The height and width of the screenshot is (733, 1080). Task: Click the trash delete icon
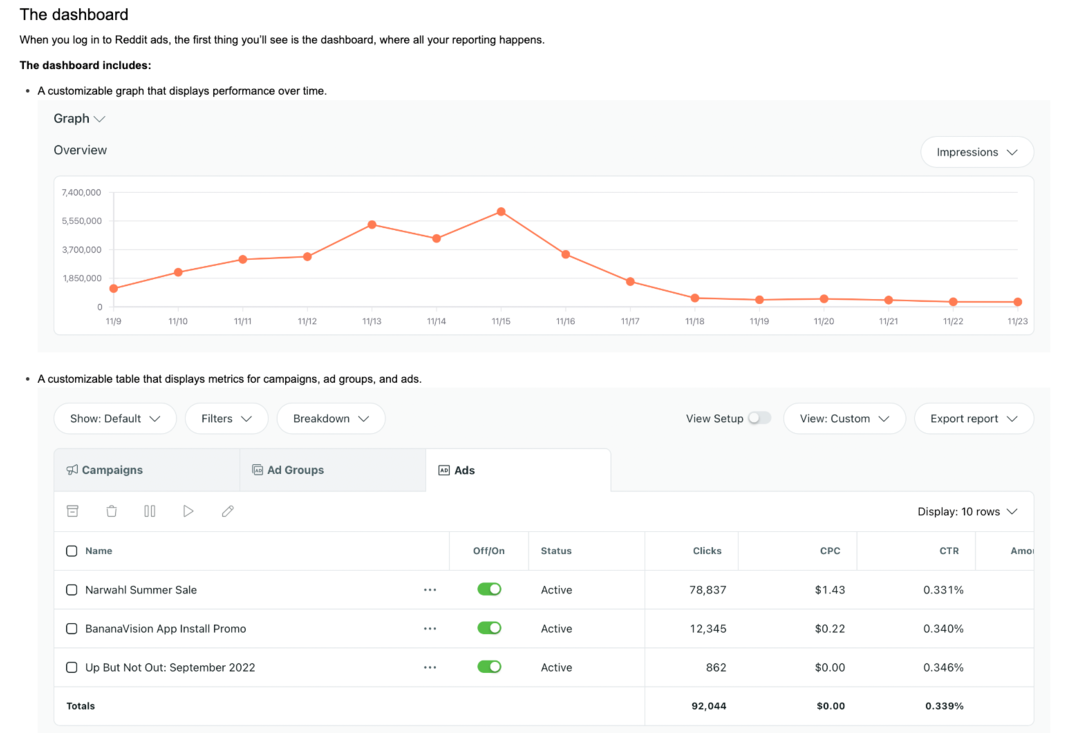pyautogui.click(x=112, y=511)
